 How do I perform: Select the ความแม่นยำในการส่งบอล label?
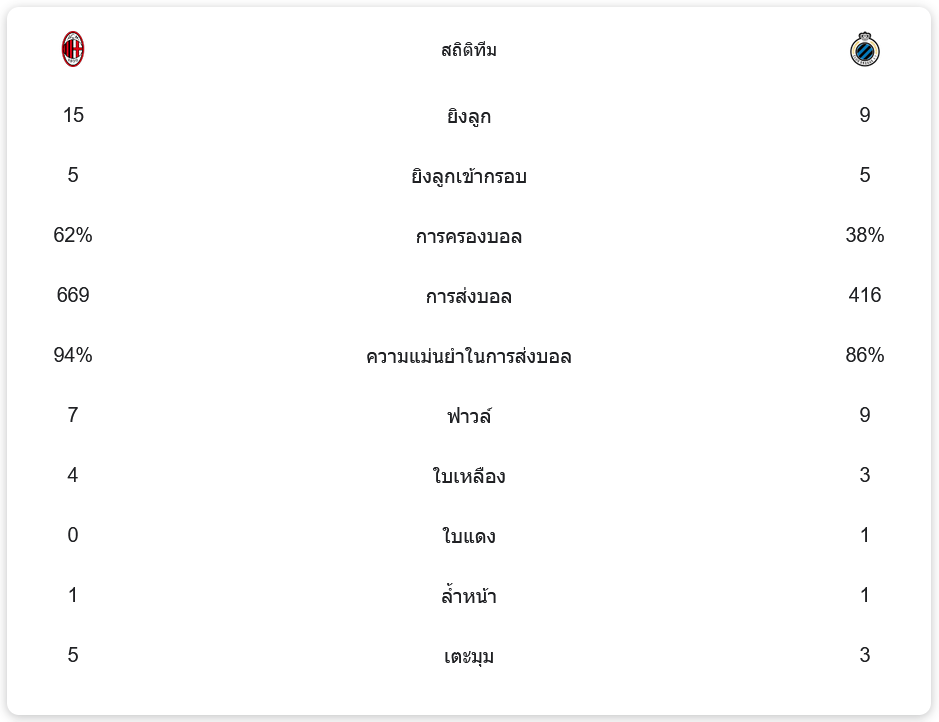(469, 356)
